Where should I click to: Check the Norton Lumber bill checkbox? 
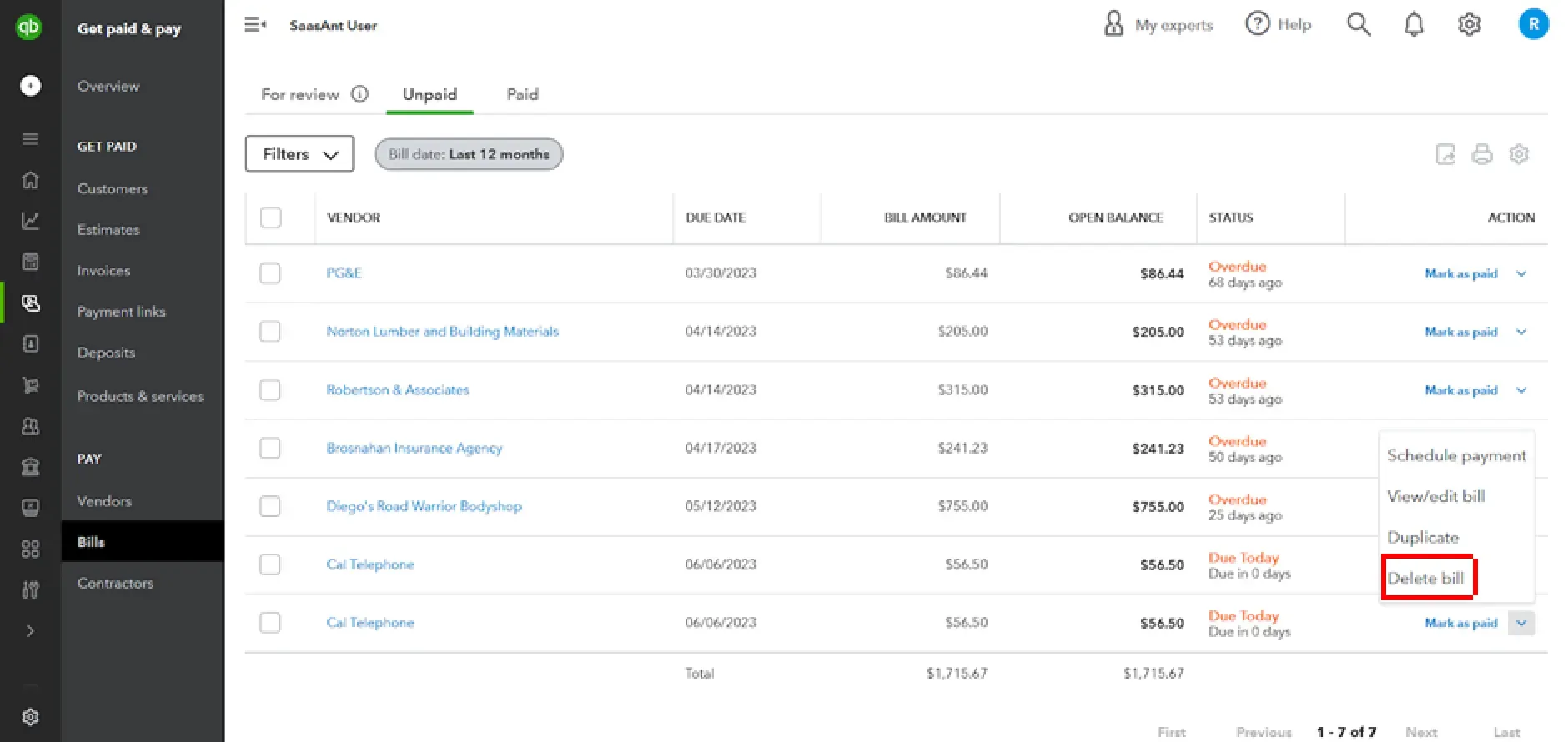(270, 332)
